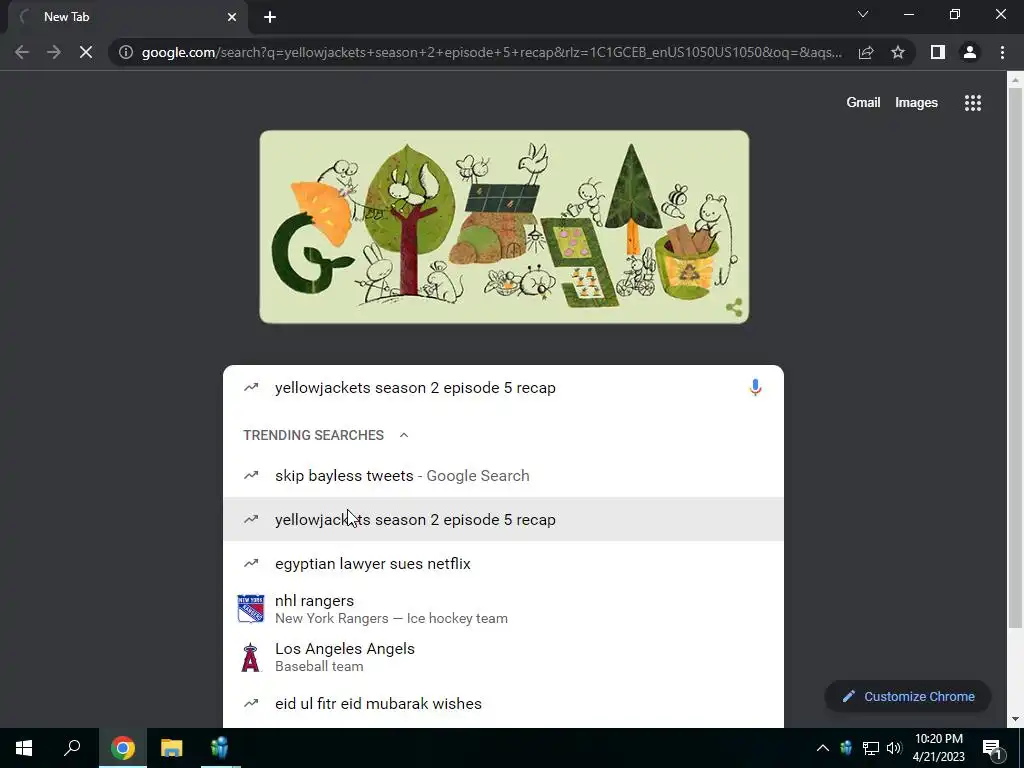This screenshot has height=768, width=1024.
Task: Open the volume control in tray
Action: coord(894,748)
